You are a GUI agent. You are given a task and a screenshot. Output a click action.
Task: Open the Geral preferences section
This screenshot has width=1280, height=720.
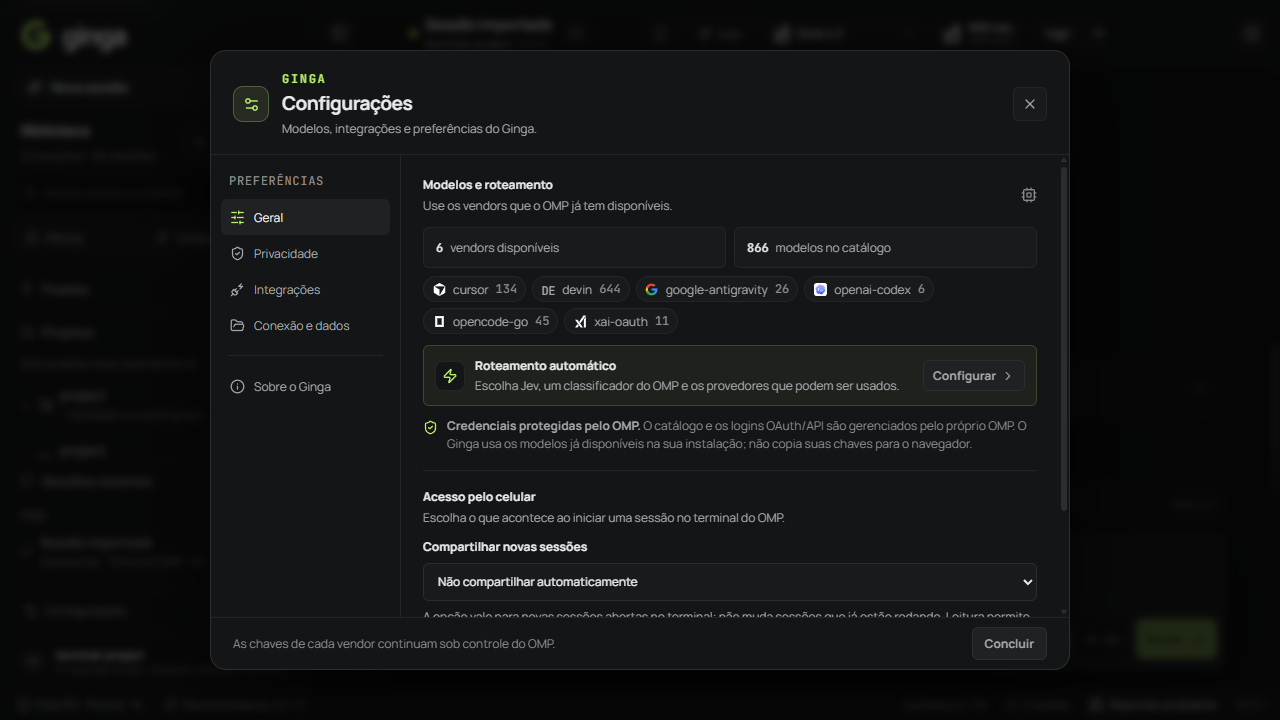(x=305, y=217)
